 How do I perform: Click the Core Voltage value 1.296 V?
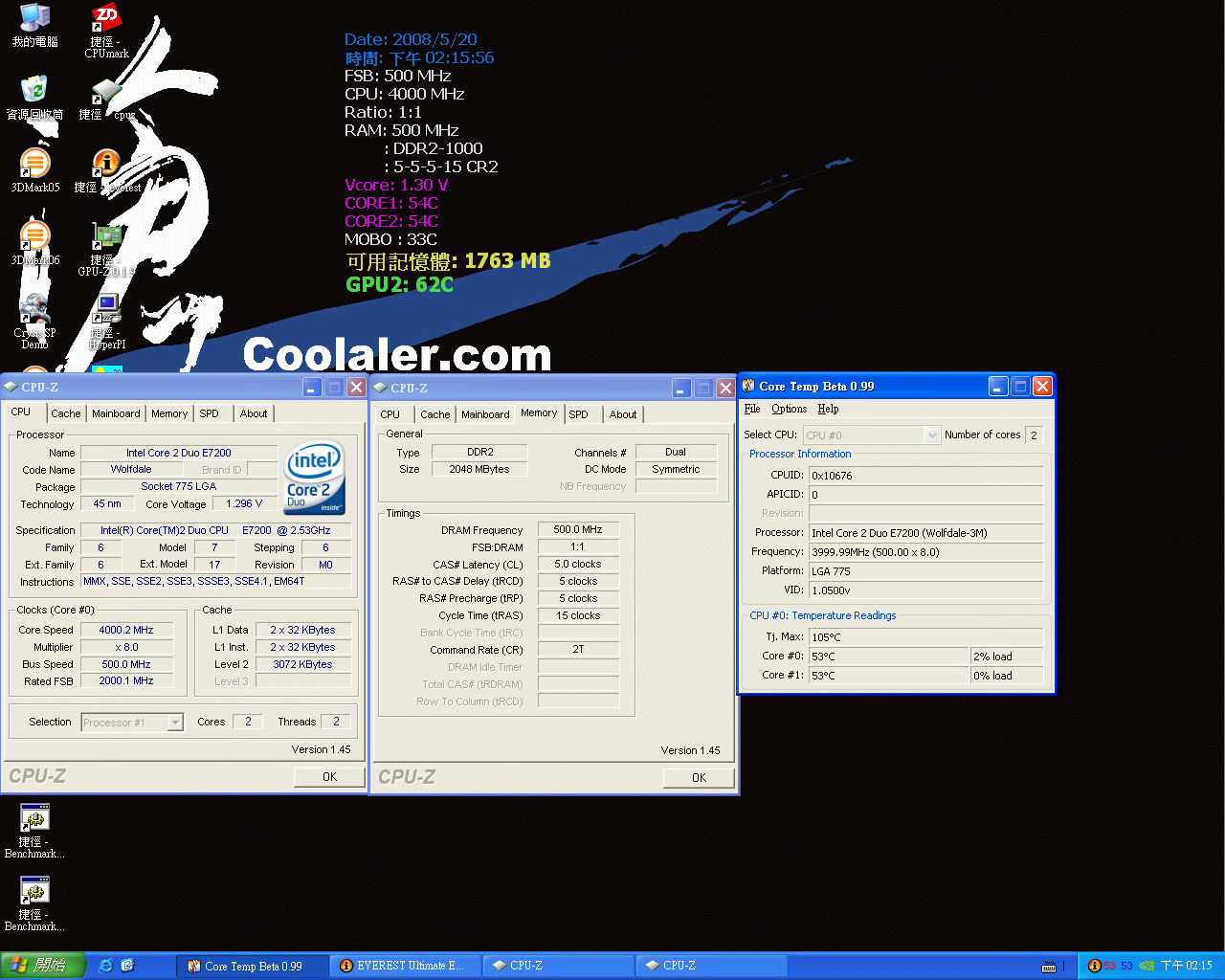coord(244,503)
